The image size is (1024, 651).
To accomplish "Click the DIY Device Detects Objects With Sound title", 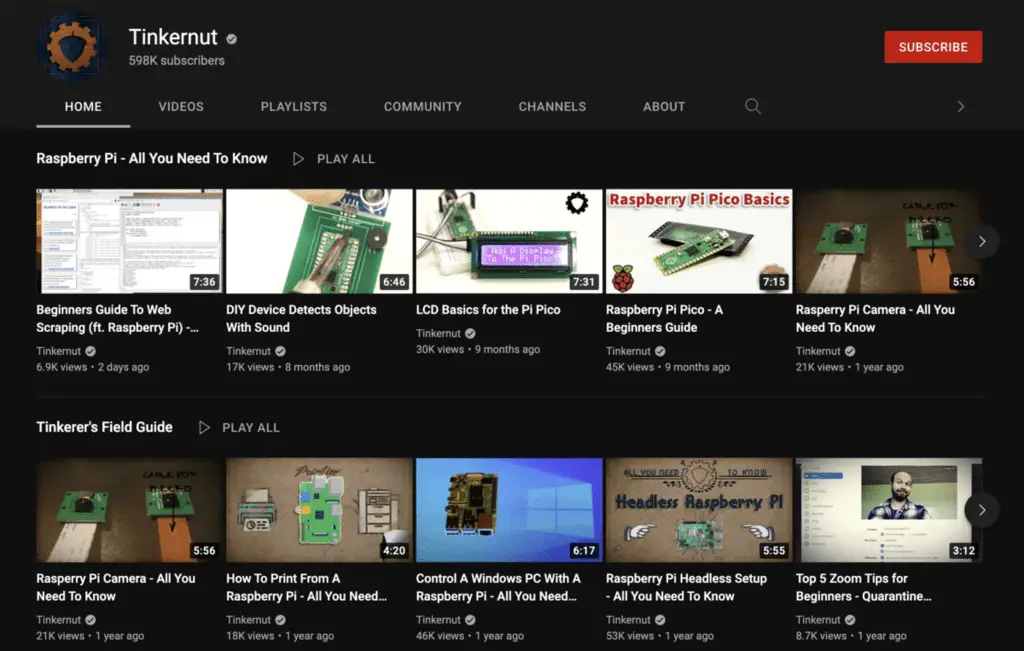I will click(301, 319).
